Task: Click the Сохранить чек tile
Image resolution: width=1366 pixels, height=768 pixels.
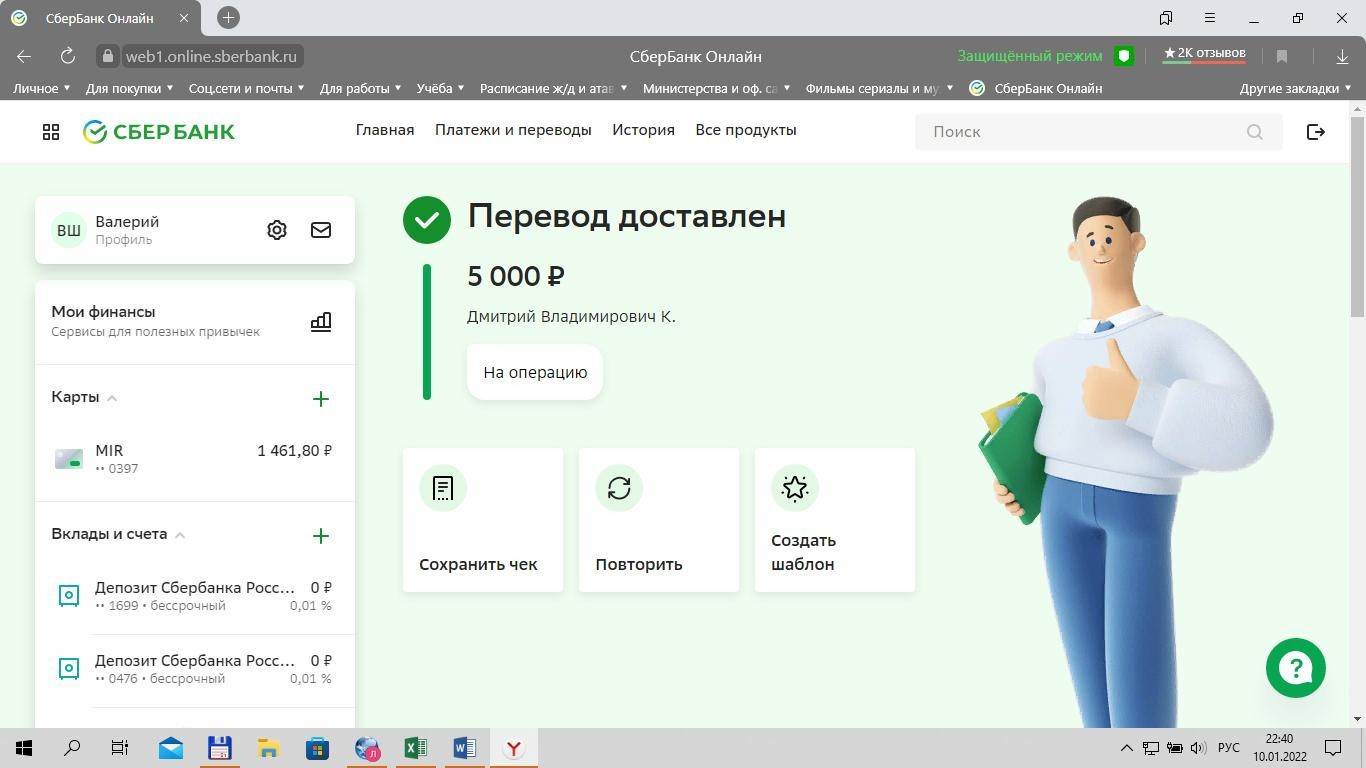Action: tap(483, 520)
